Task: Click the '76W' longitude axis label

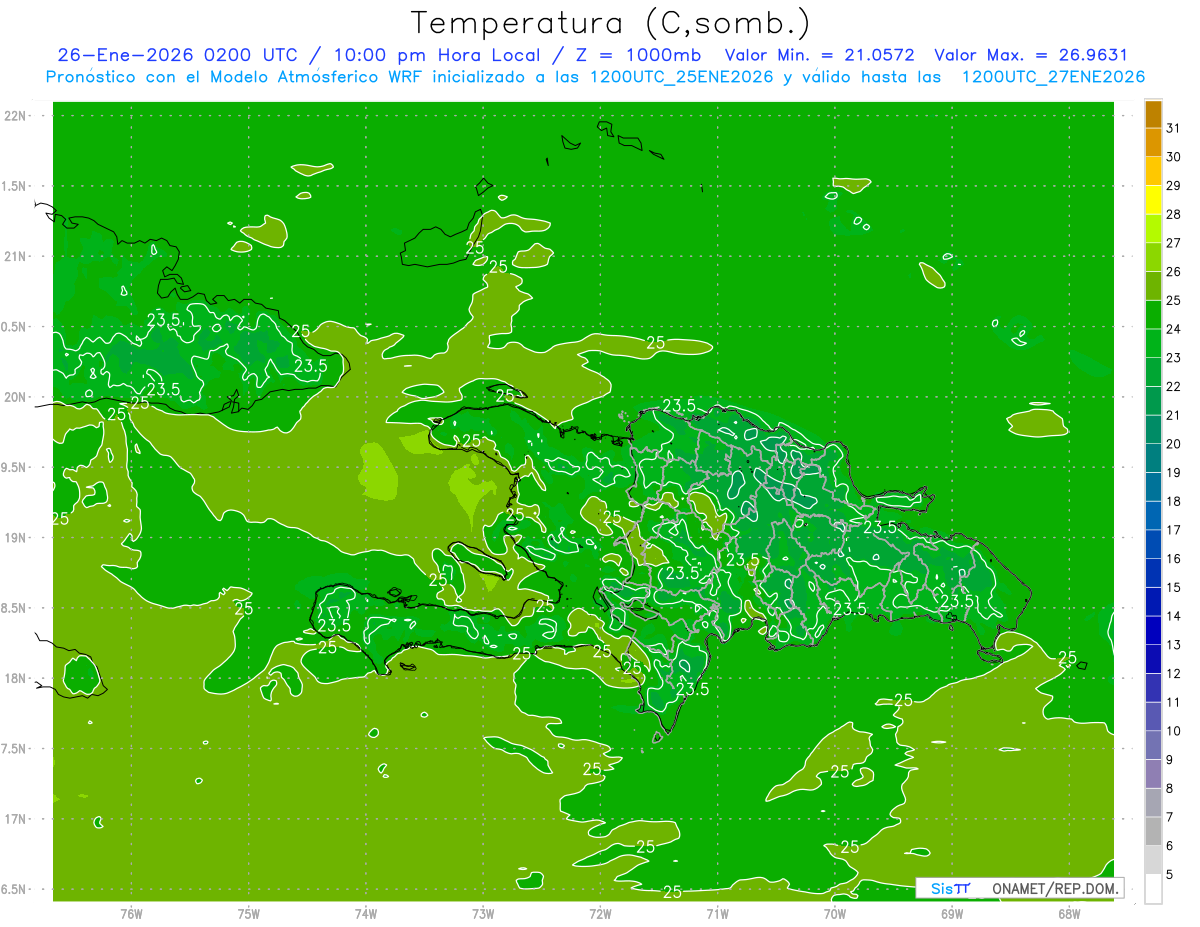Action: 131,913
